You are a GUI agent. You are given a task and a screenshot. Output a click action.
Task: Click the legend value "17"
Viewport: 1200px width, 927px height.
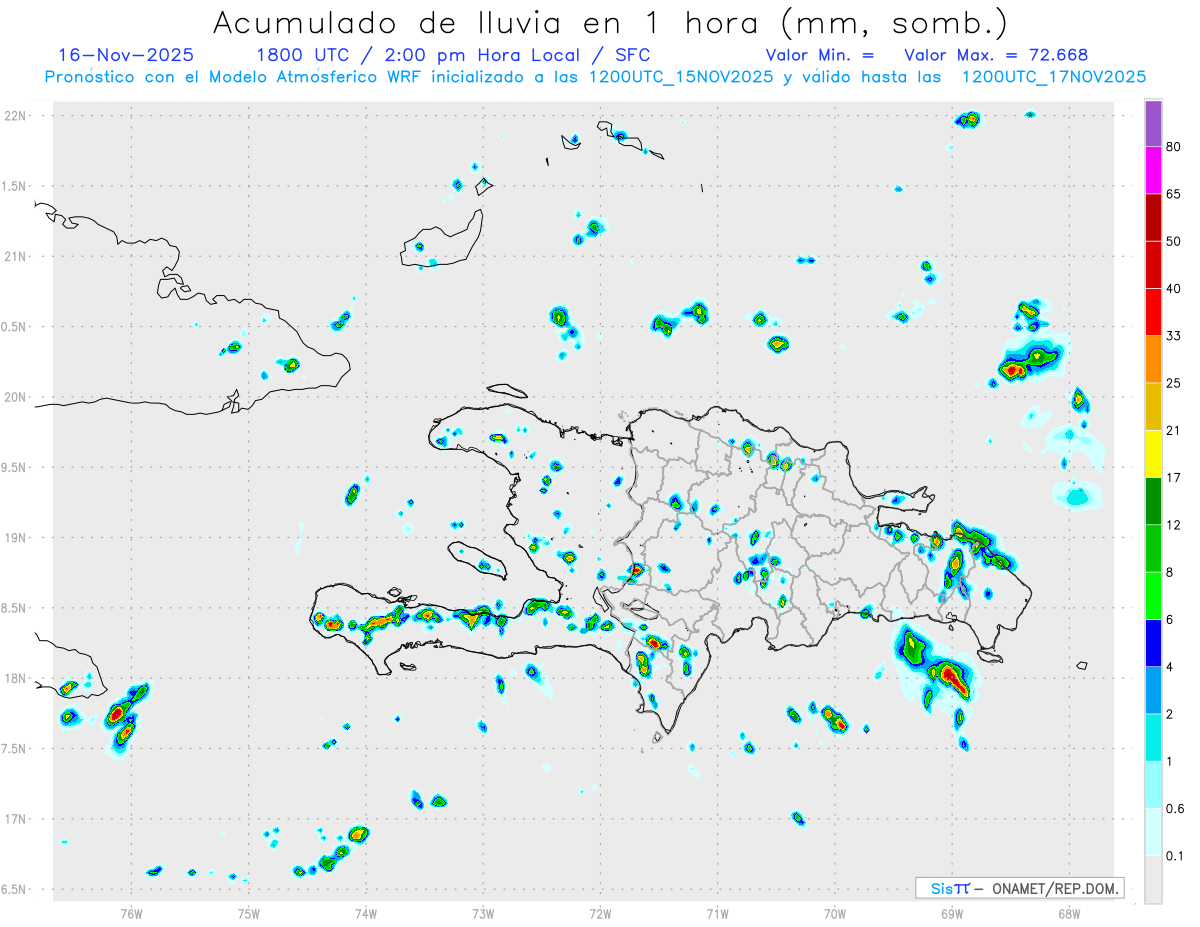coord(1174,478)
